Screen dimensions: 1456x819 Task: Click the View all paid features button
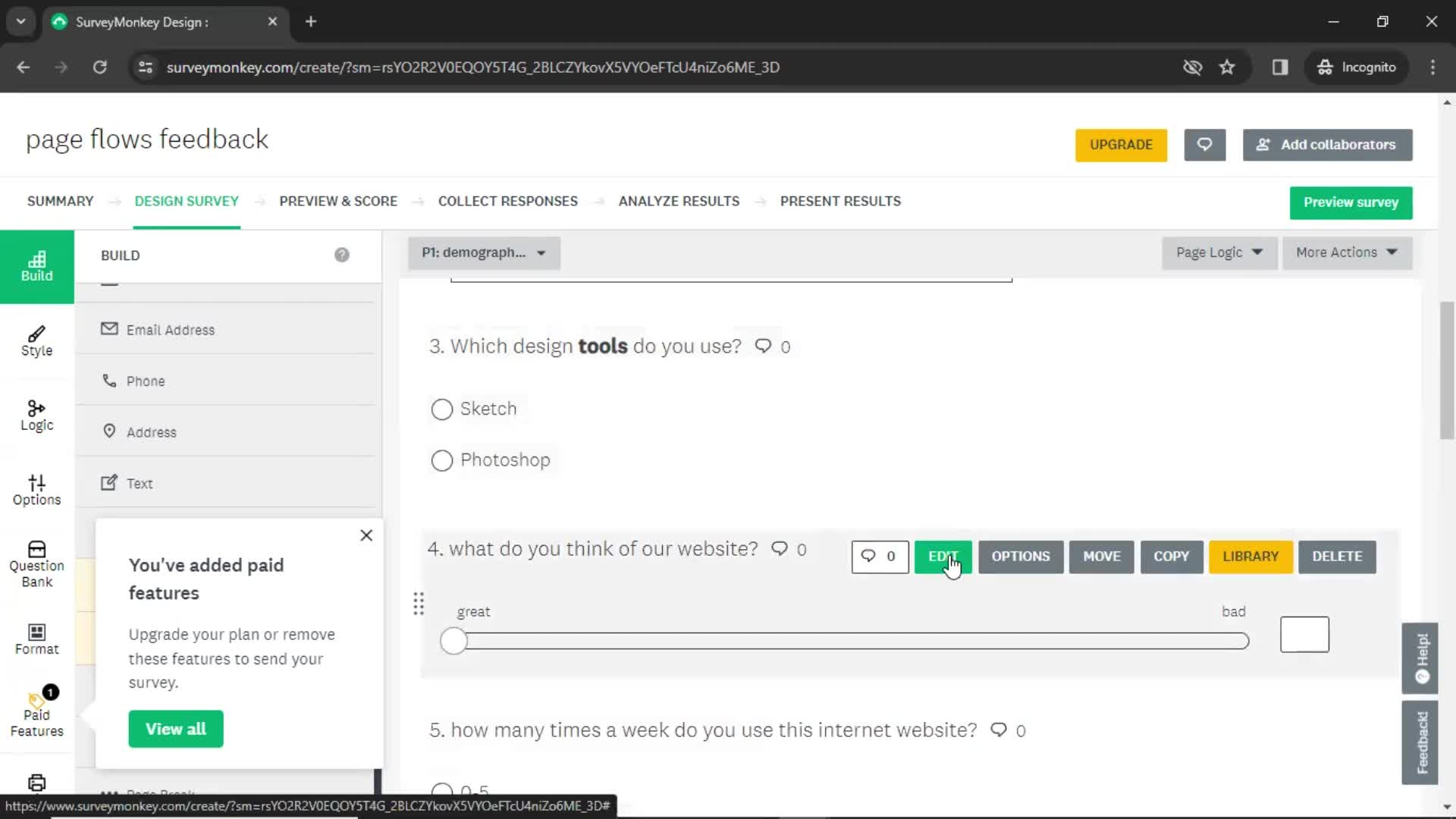175,729
